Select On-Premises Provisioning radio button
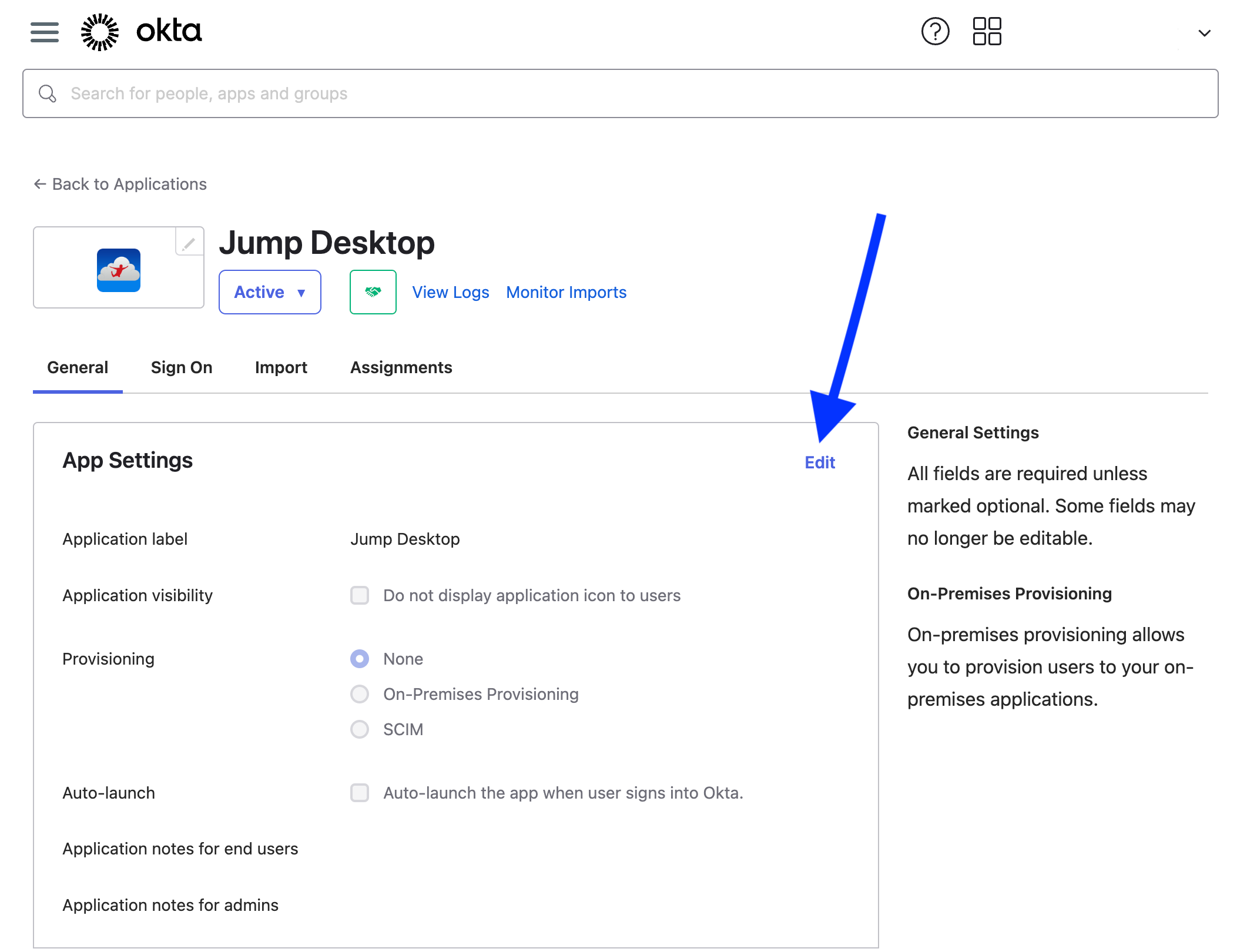 [360, 694]
